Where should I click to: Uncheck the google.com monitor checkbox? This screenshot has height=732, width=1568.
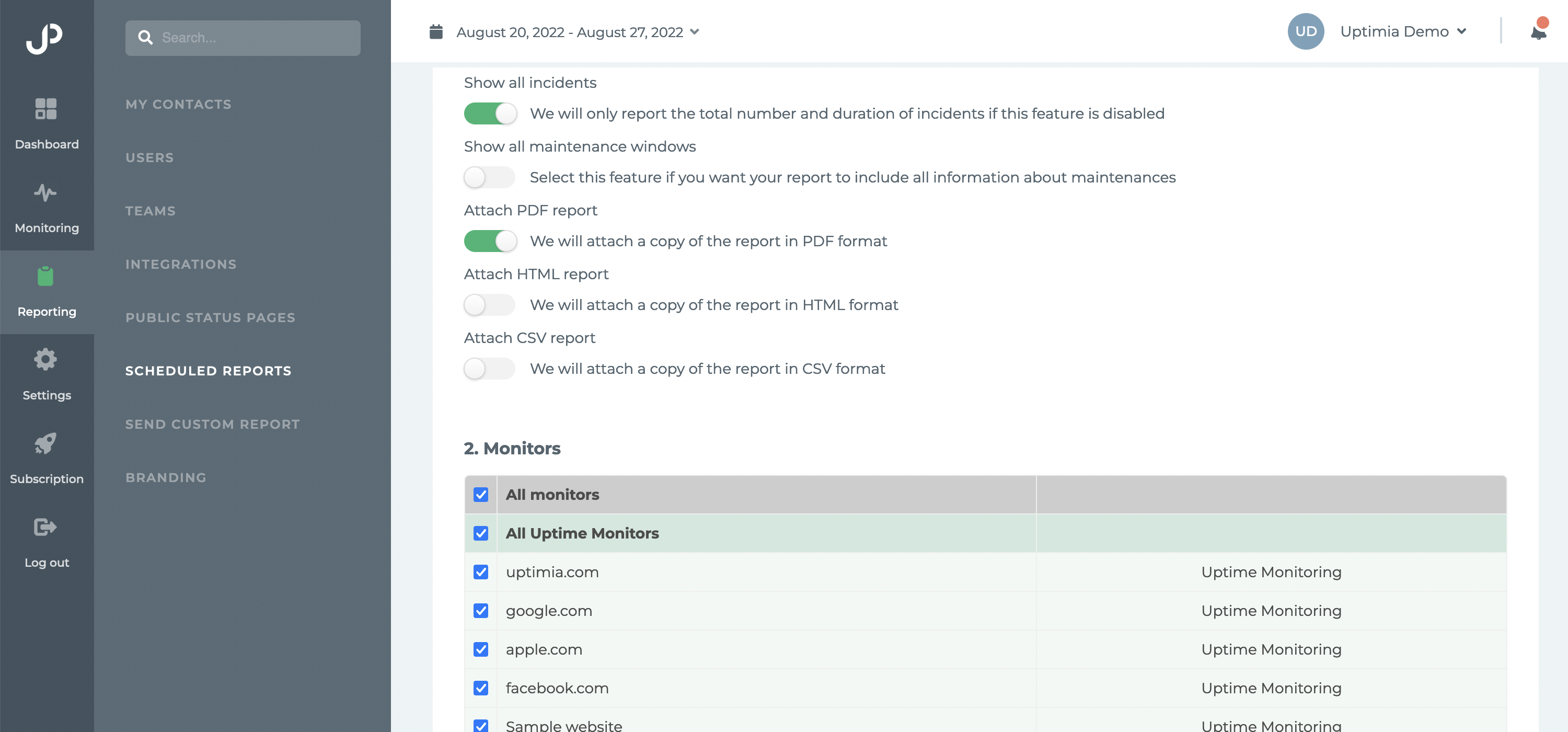click(481, 611)
